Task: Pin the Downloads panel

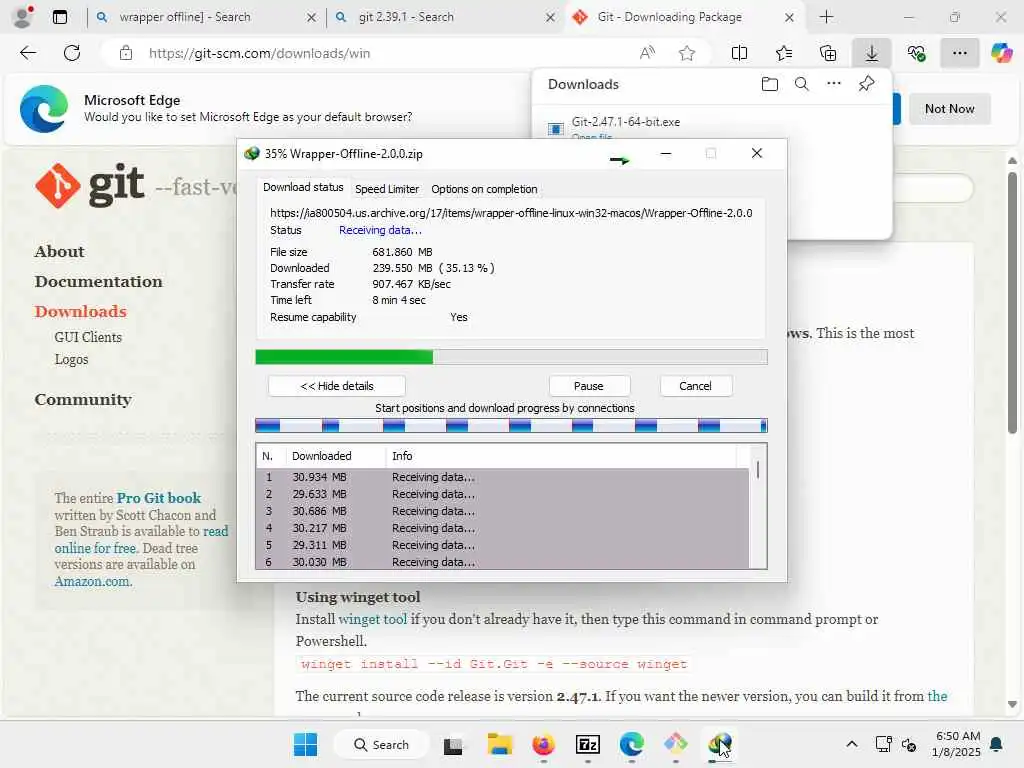Action: pyautogui.click(x=866, y=84)
